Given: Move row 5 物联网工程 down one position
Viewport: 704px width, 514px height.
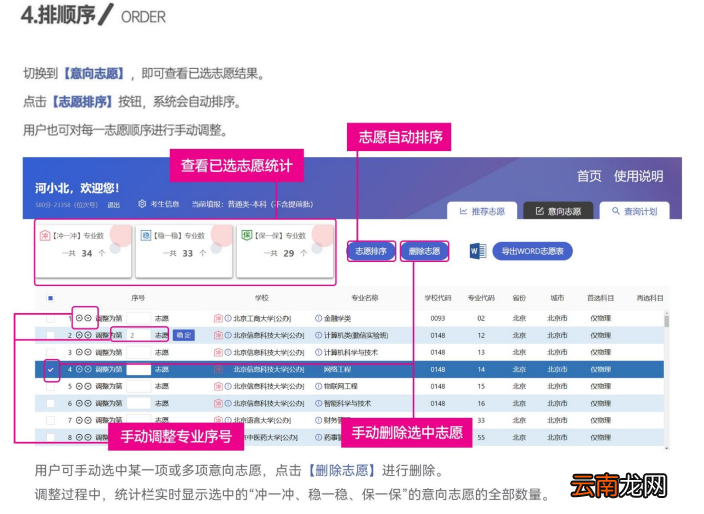Looking at the screenshot, I should (x=88, y=387).
